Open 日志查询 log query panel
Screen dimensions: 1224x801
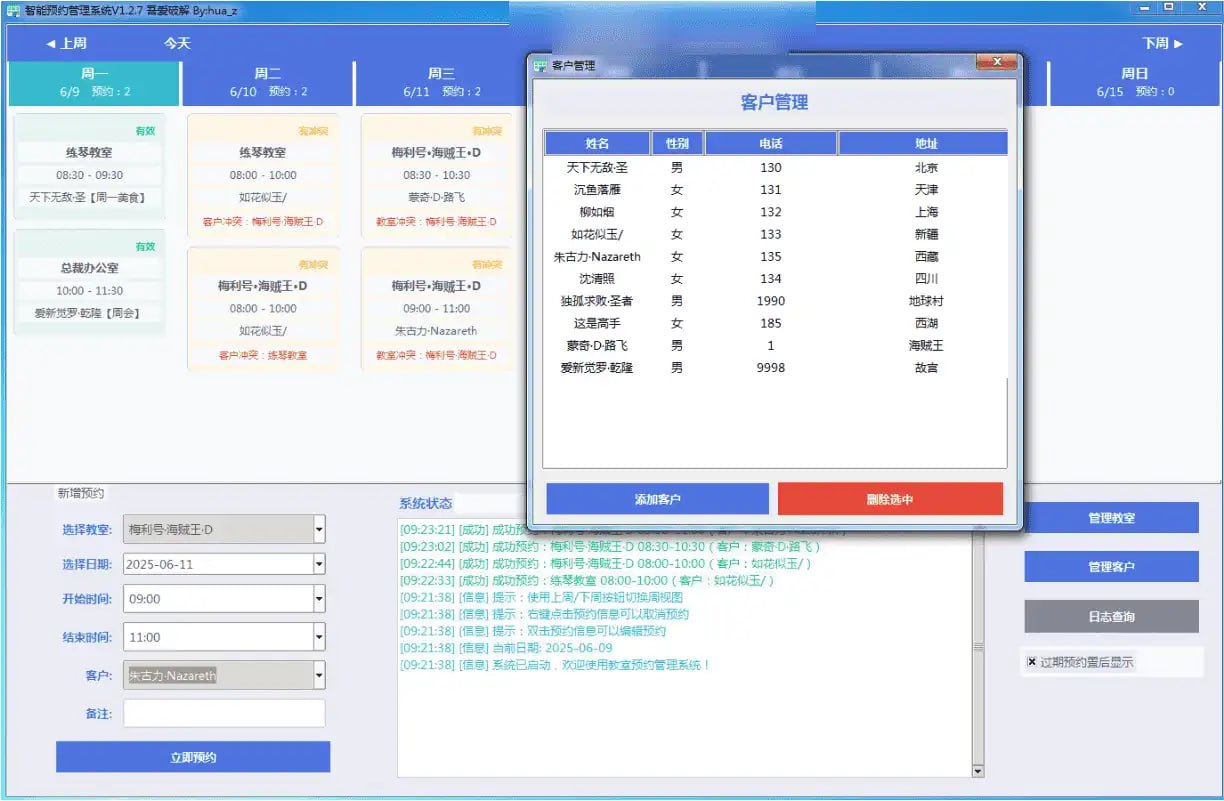coord(1110,616)
